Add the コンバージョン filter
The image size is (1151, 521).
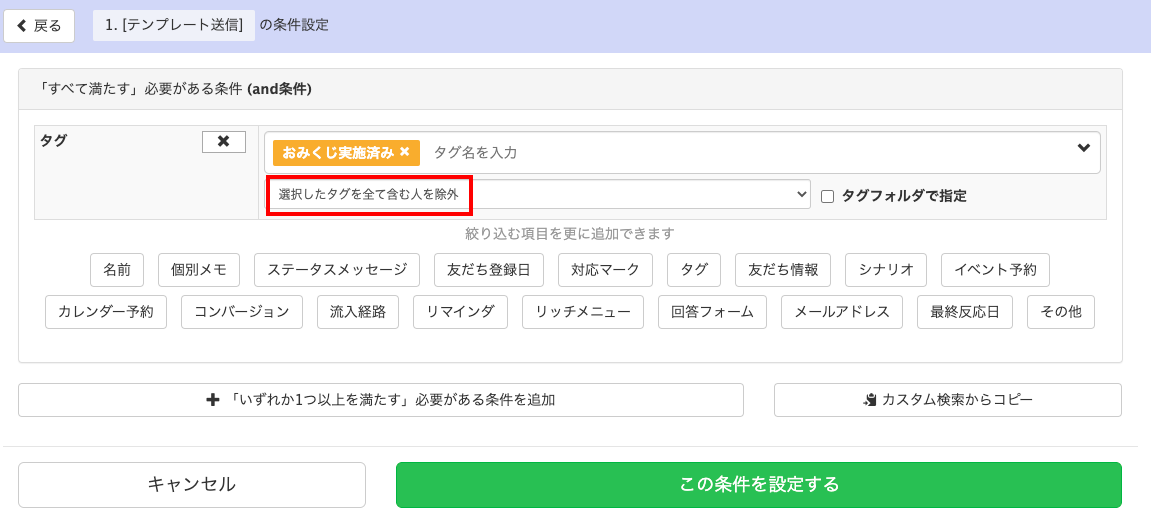242,312
